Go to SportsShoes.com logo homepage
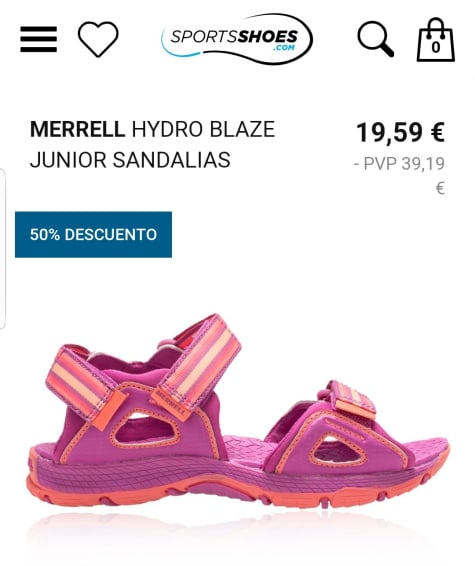Image resolution: width=475 pixels, height=566 pixels. (x=237, y=39)
